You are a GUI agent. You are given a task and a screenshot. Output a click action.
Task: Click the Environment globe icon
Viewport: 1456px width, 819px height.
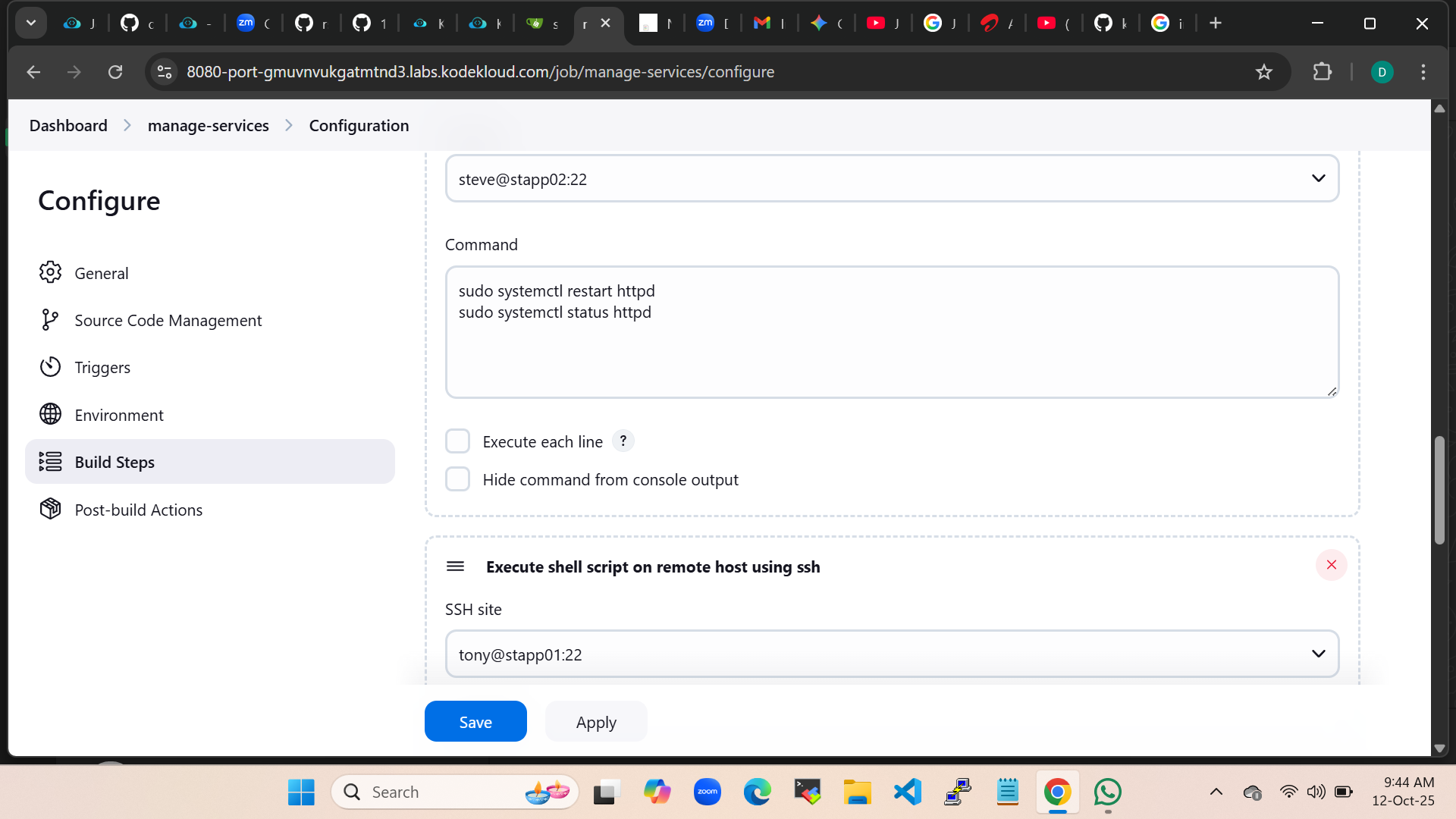50,414
